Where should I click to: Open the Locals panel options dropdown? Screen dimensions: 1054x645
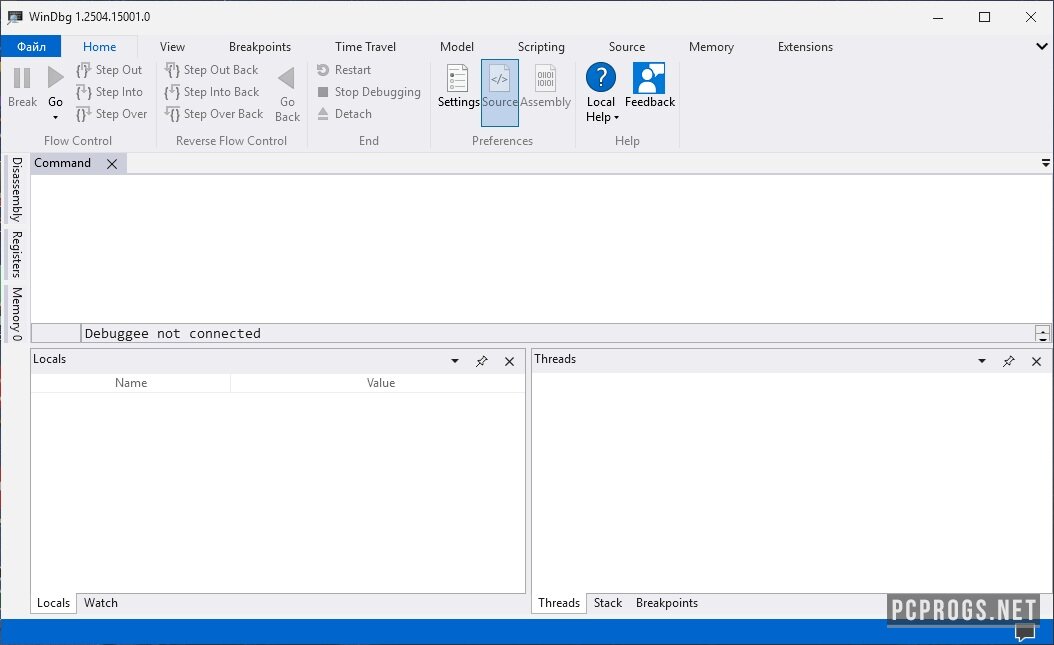[454, 361]
